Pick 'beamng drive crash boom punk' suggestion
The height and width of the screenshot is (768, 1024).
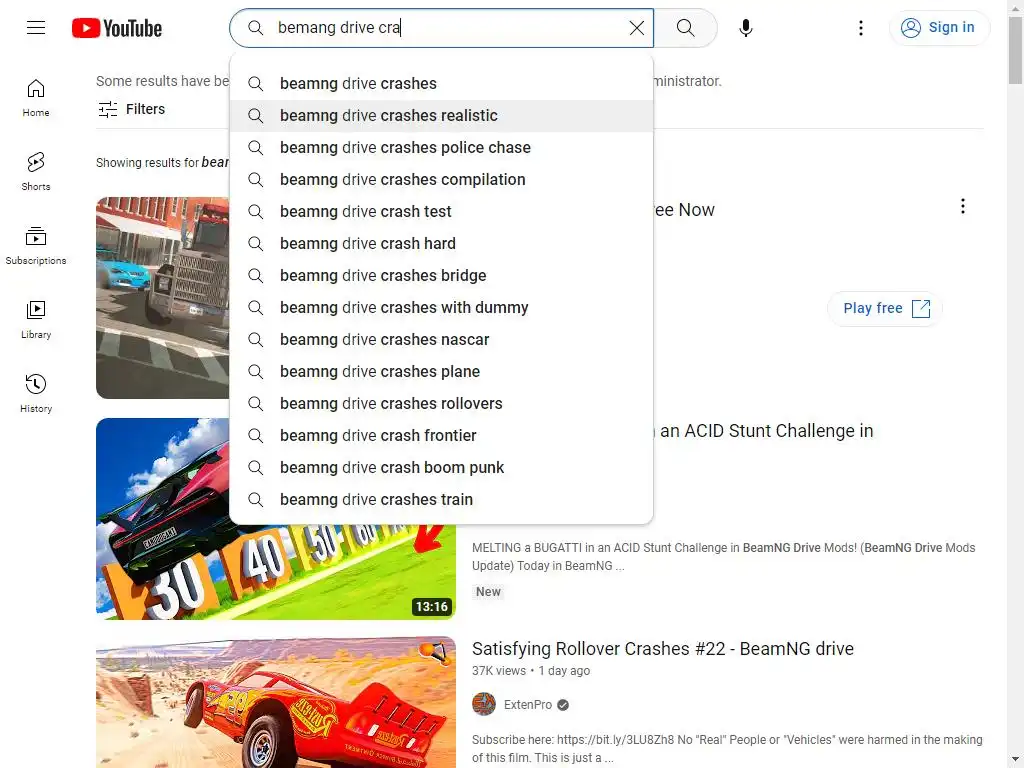(441, 468)
